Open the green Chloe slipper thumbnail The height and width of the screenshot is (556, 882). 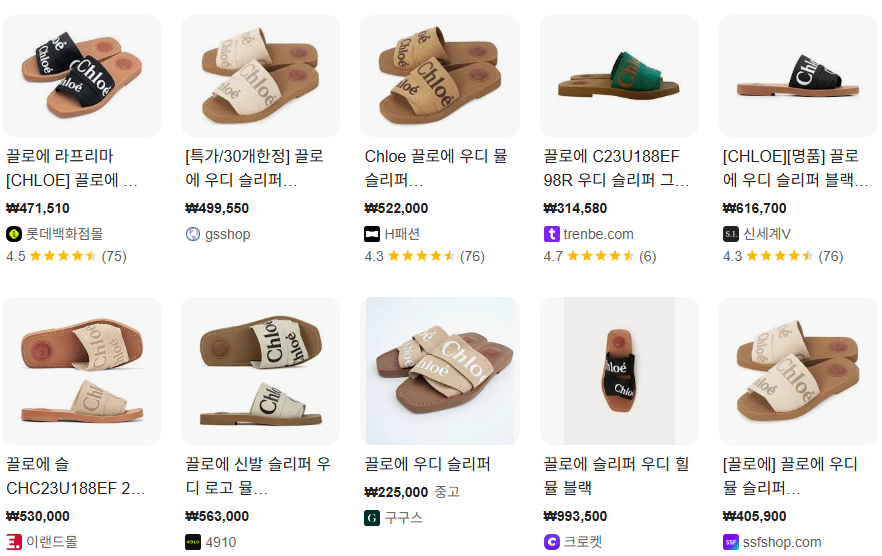point(619,76)
